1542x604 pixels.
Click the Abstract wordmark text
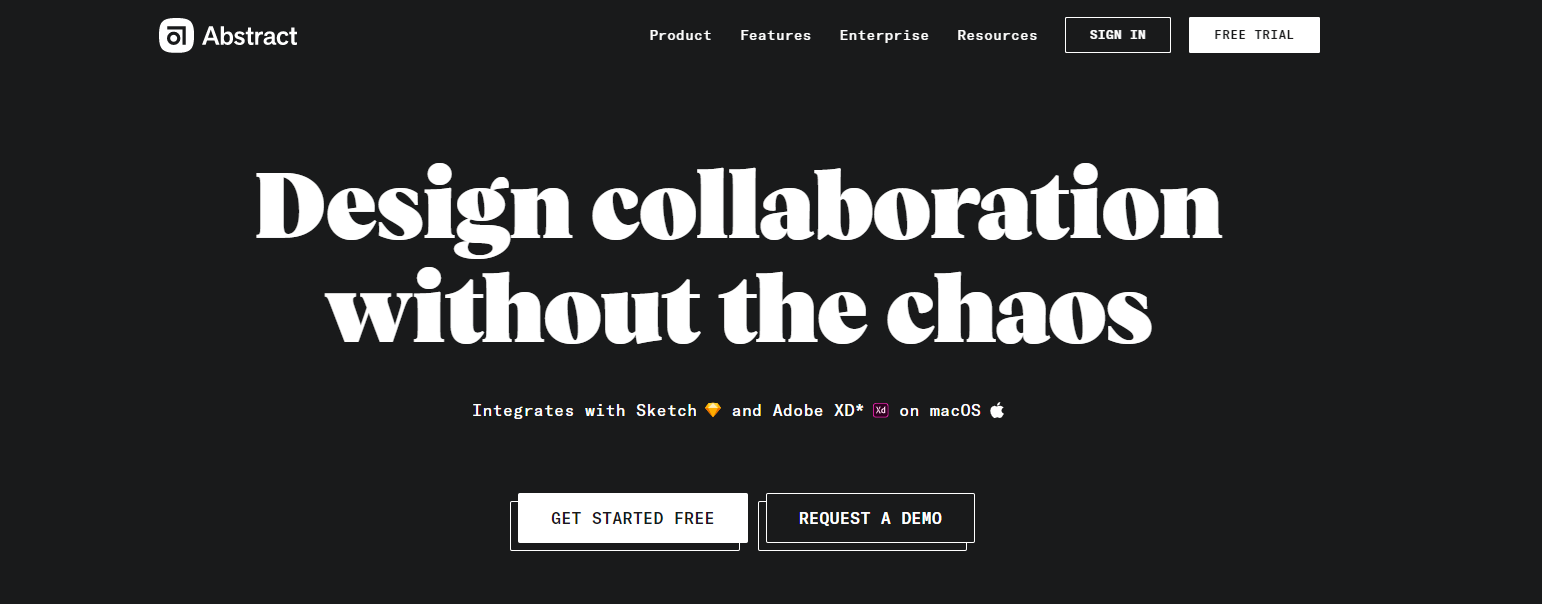click(x=250, y=36)
